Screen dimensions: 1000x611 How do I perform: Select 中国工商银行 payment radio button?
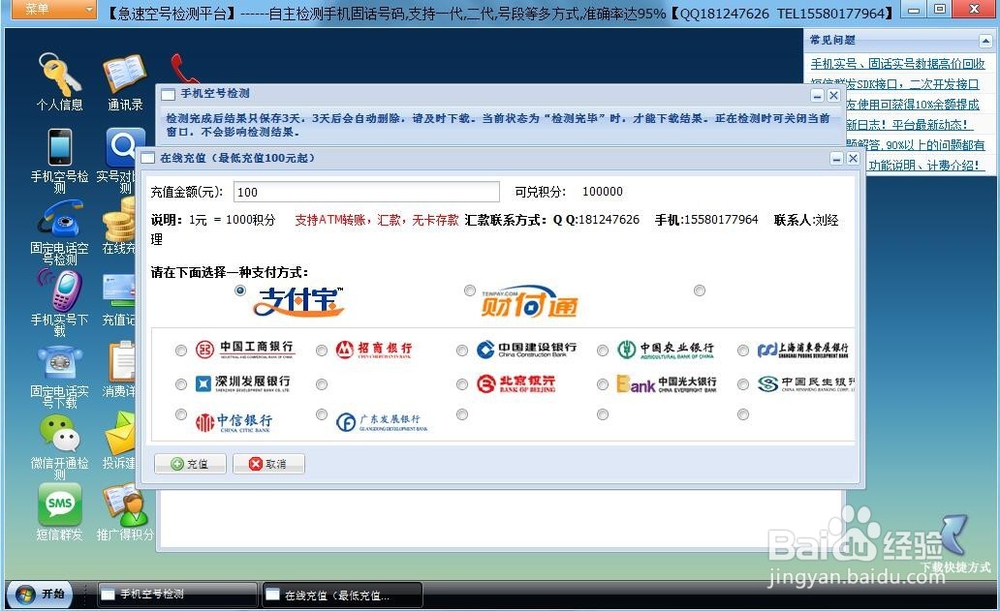(181, 350)
